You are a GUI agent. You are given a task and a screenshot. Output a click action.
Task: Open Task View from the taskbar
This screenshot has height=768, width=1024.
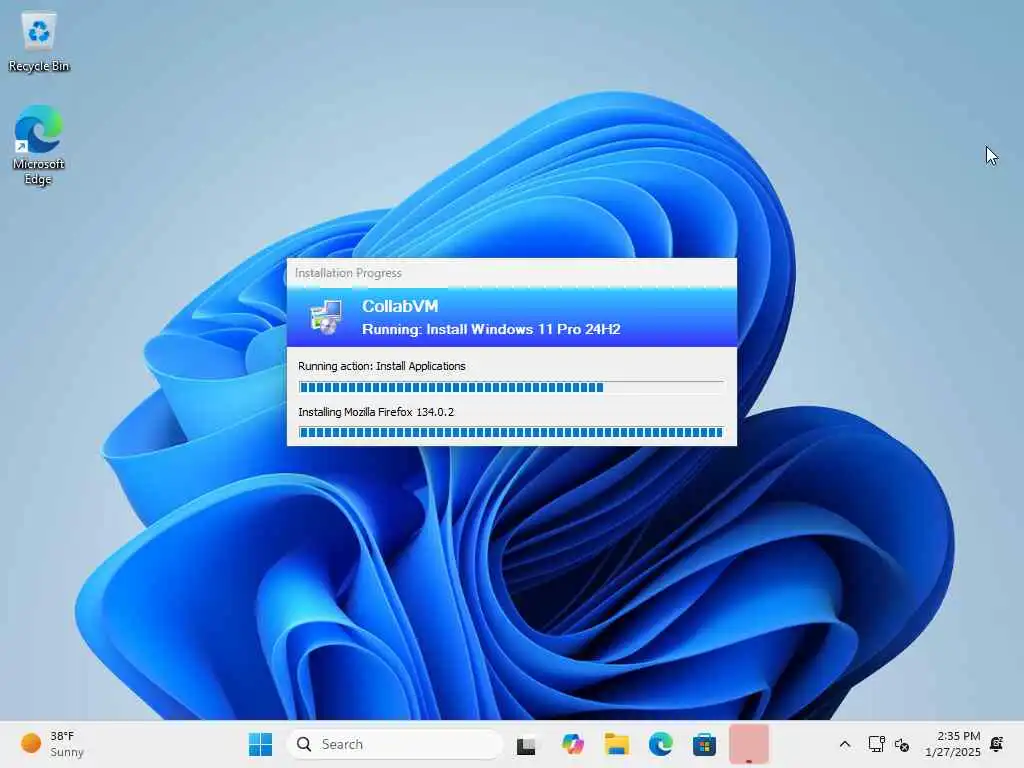point(526,744)
